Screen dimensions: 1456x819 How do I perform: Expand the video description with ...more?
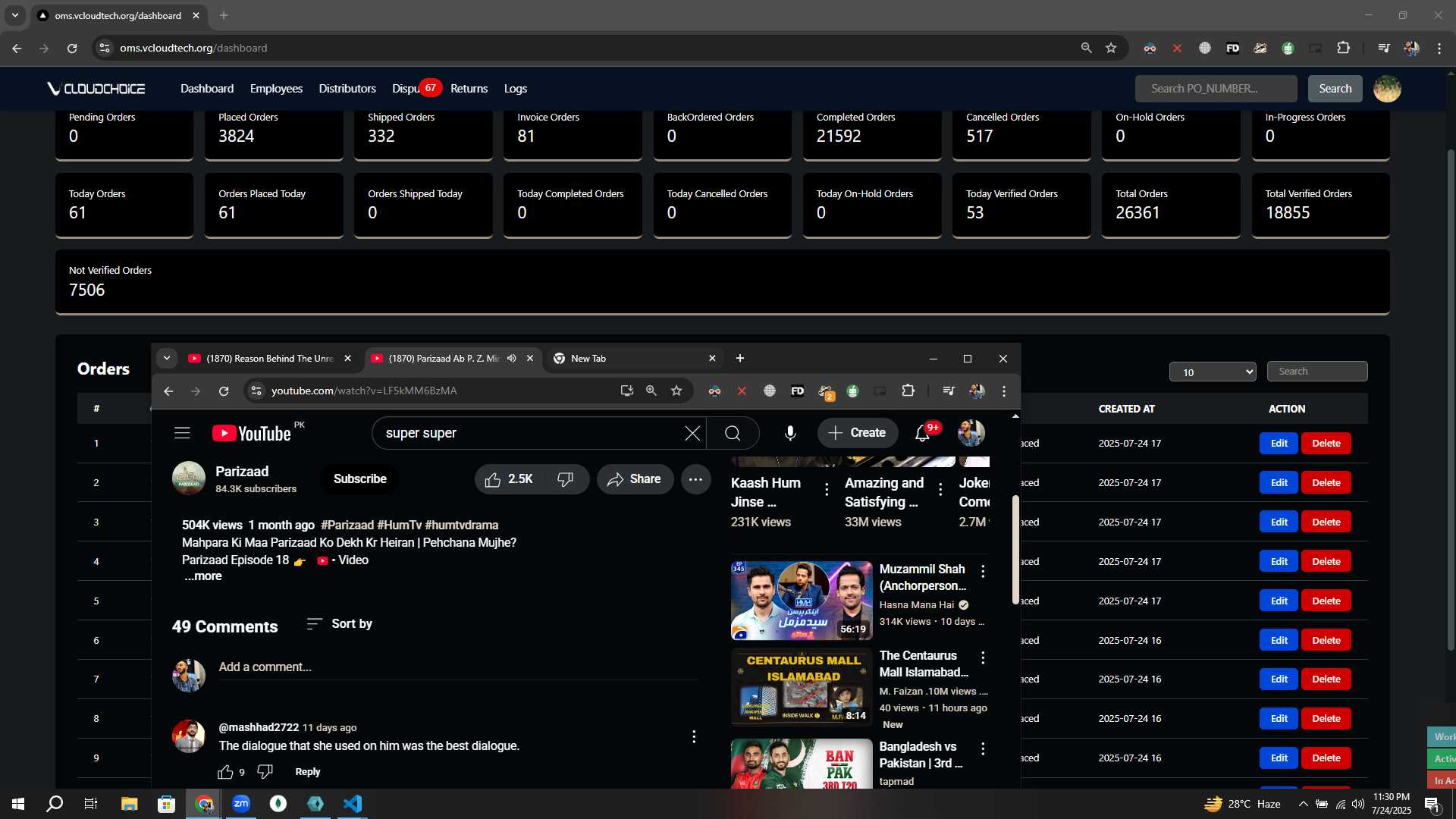click(x=203, y=576)
